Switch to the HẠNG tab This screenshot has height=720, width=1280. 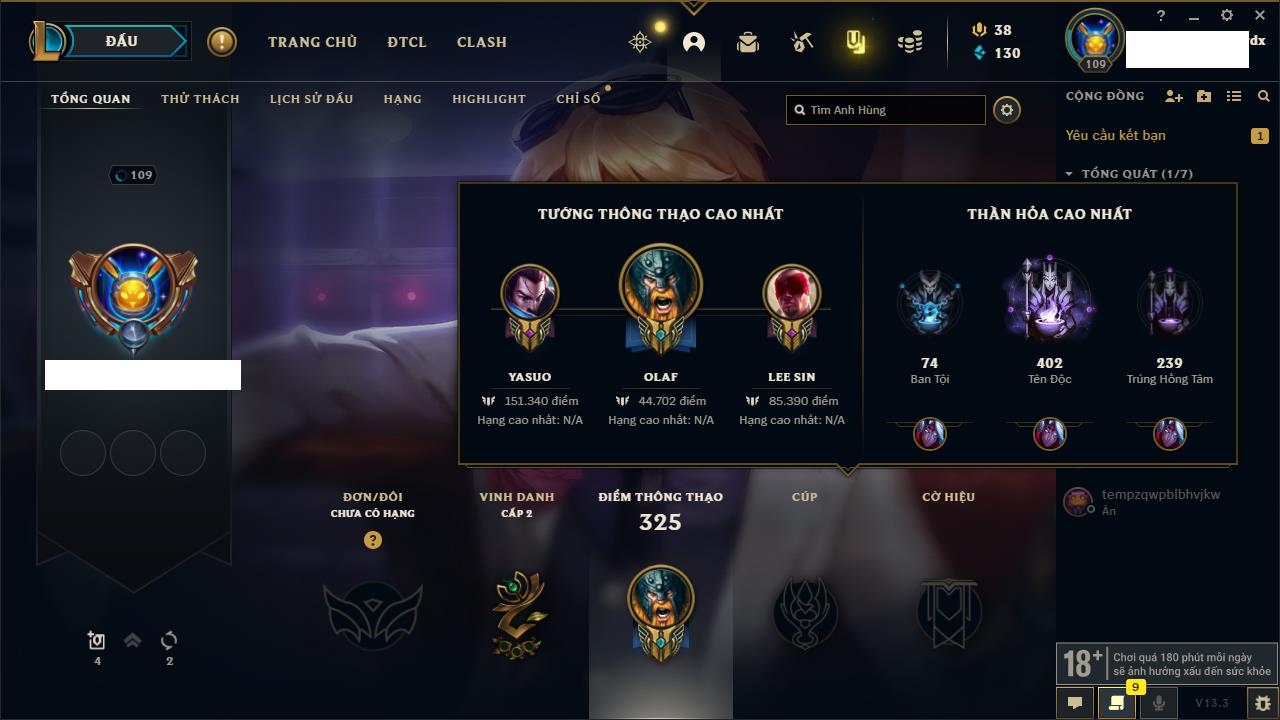click(x=402, y=99)
